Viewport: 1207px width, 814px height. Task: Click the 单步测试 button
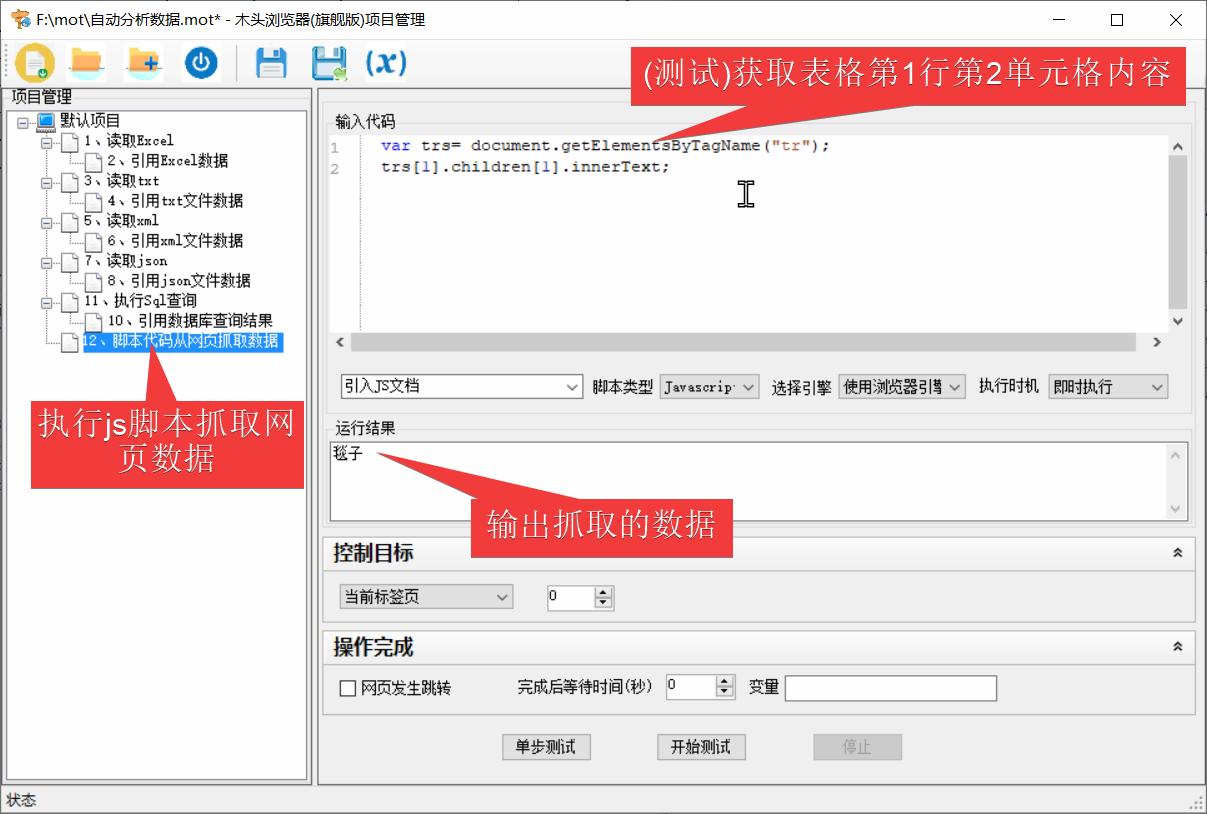545,746
